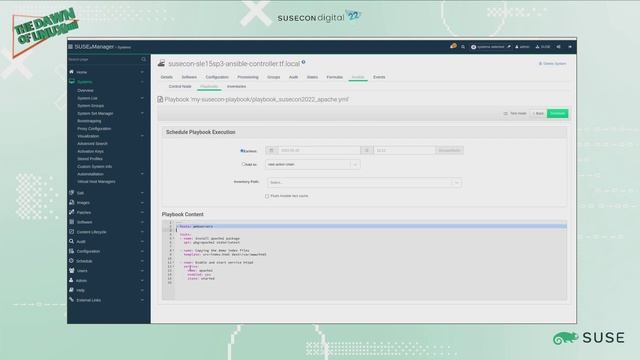Image resolution: width=640 pixels, height=360 pixels.
Task: Click the search icon in top bar
Action: pos(463,47)
